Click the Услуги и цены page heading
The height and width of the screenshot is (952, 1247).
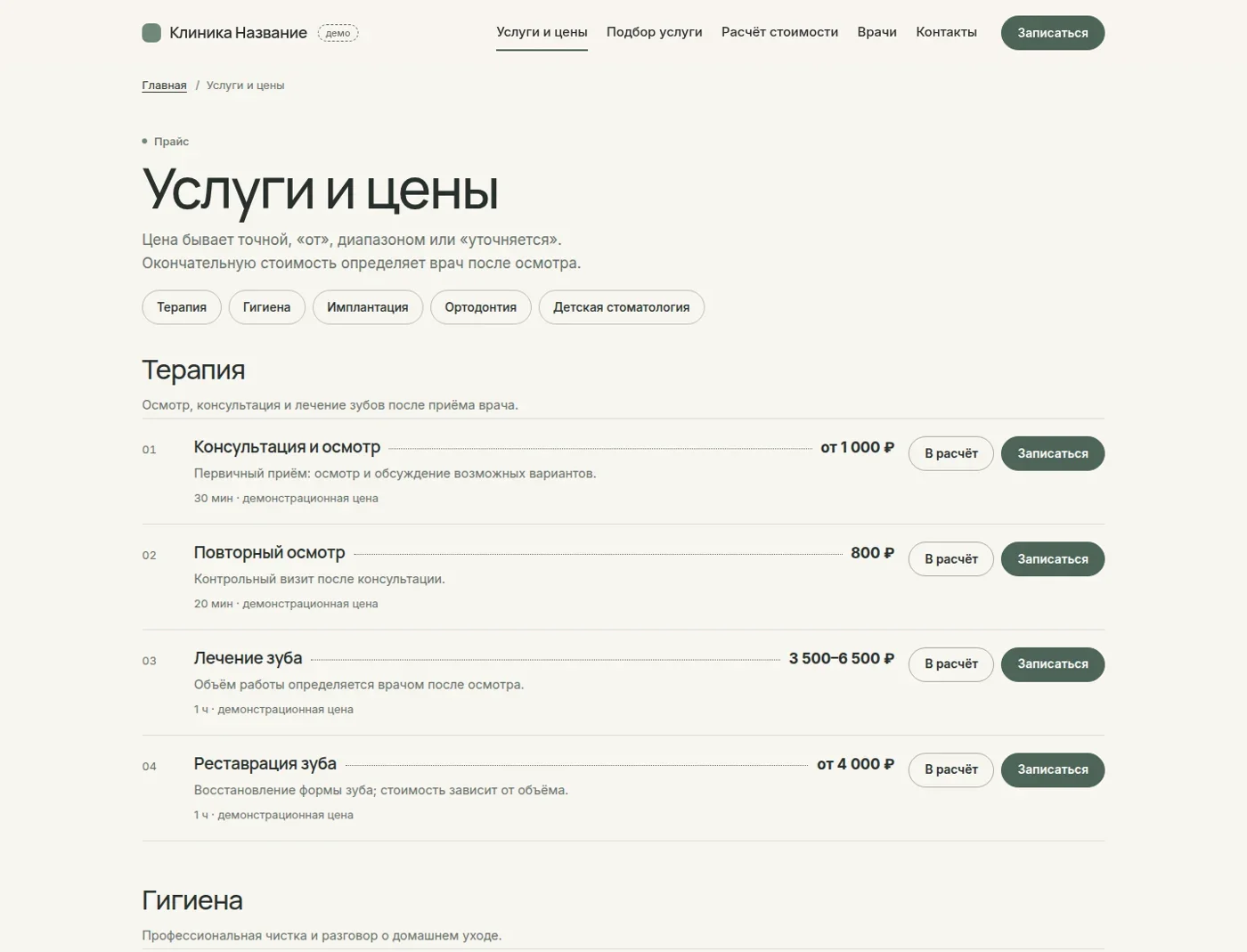tap(320, 190)
